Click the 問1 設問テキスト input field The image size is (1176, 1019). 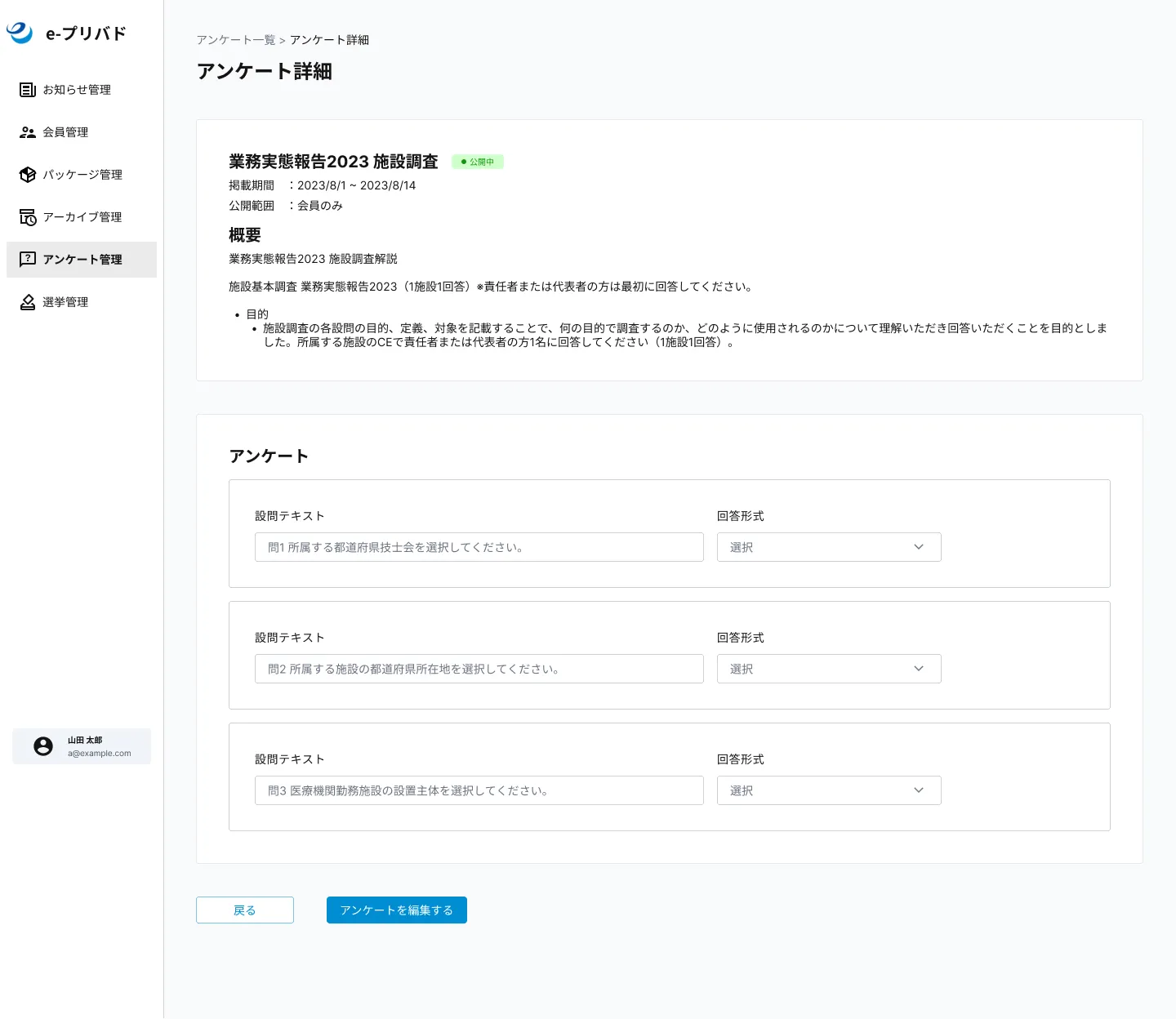479,547
